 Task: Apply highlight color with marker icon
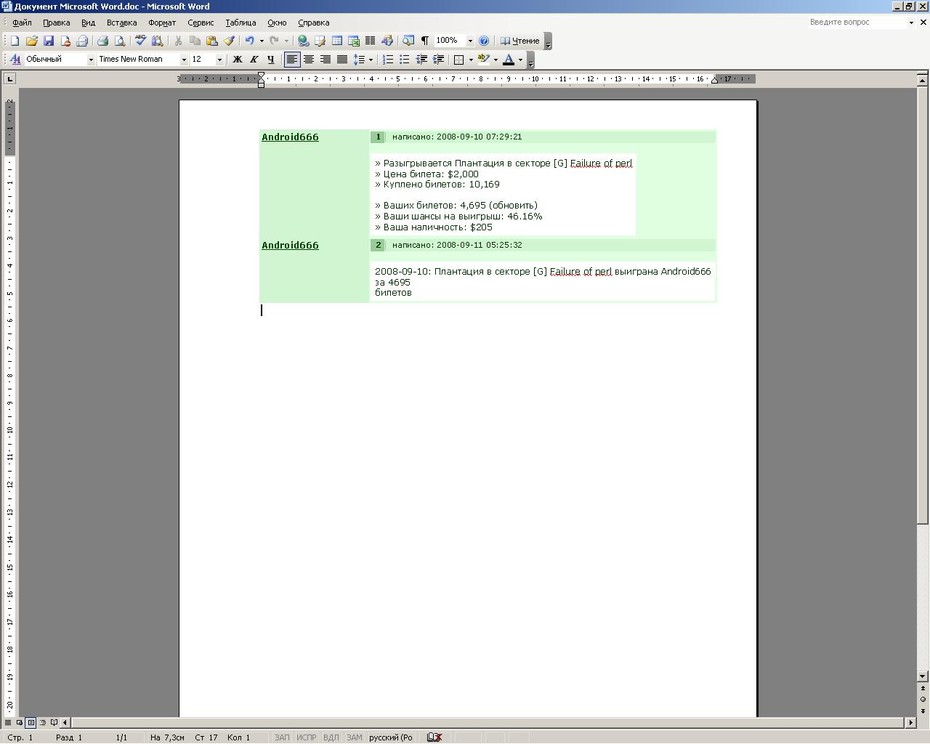pos(483,59)
